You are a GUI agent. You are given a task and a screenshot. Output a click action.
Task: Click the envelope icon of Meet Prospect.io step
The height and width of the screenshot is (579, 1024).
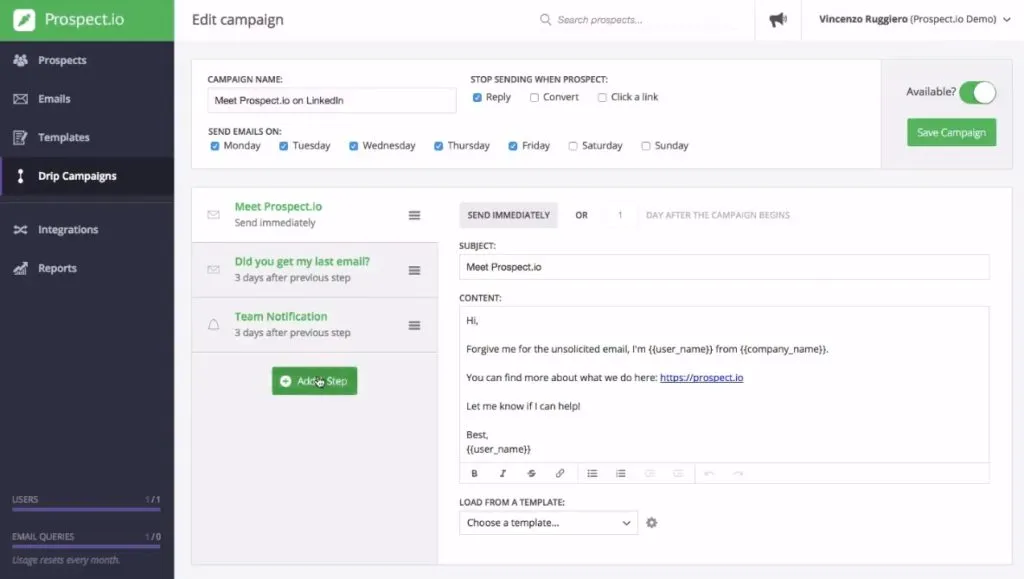pyautogui.click(x=214, y=215)
